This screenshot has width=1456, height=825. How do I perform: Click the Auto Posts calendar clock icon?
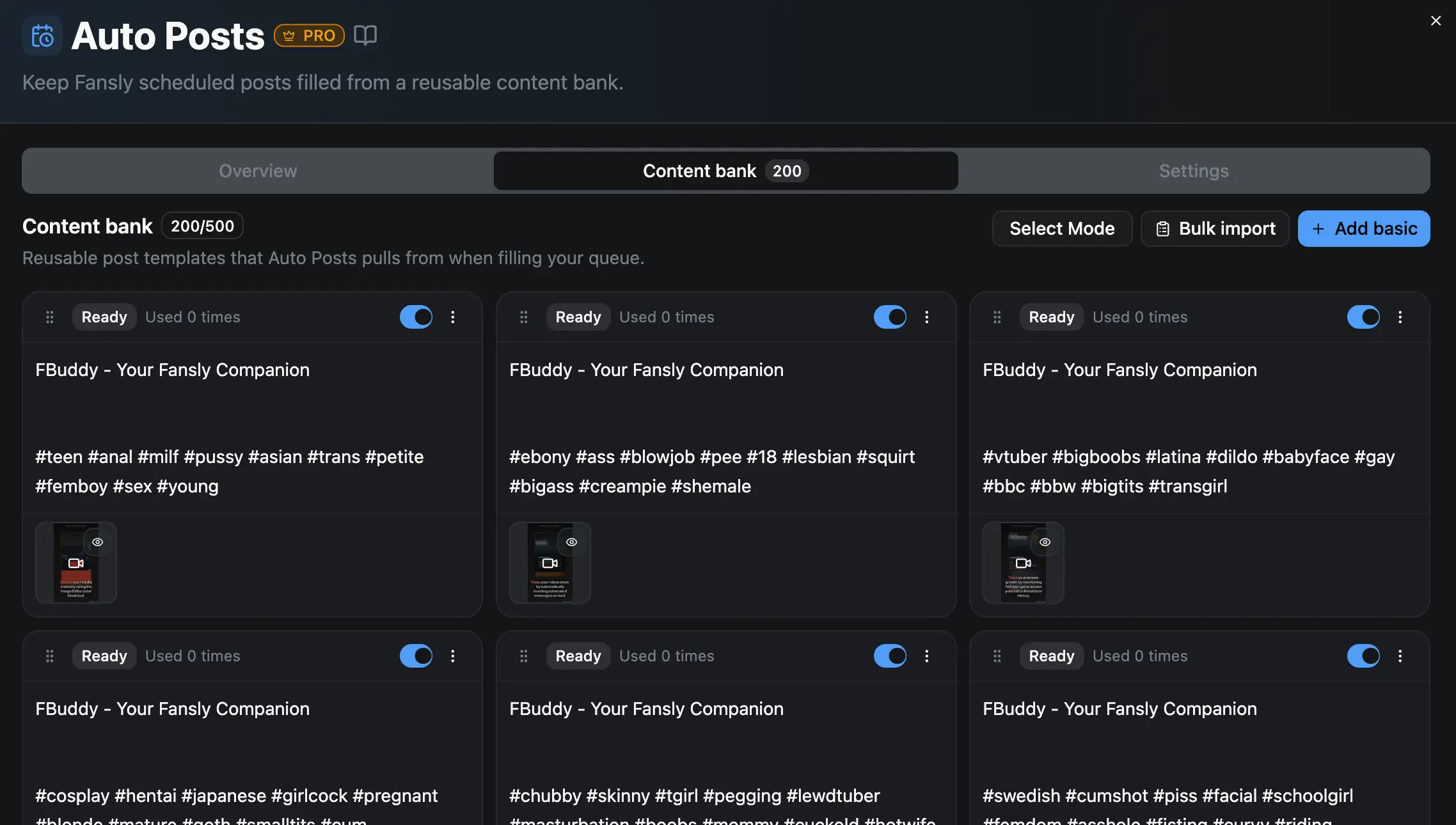tap(42, 36)
